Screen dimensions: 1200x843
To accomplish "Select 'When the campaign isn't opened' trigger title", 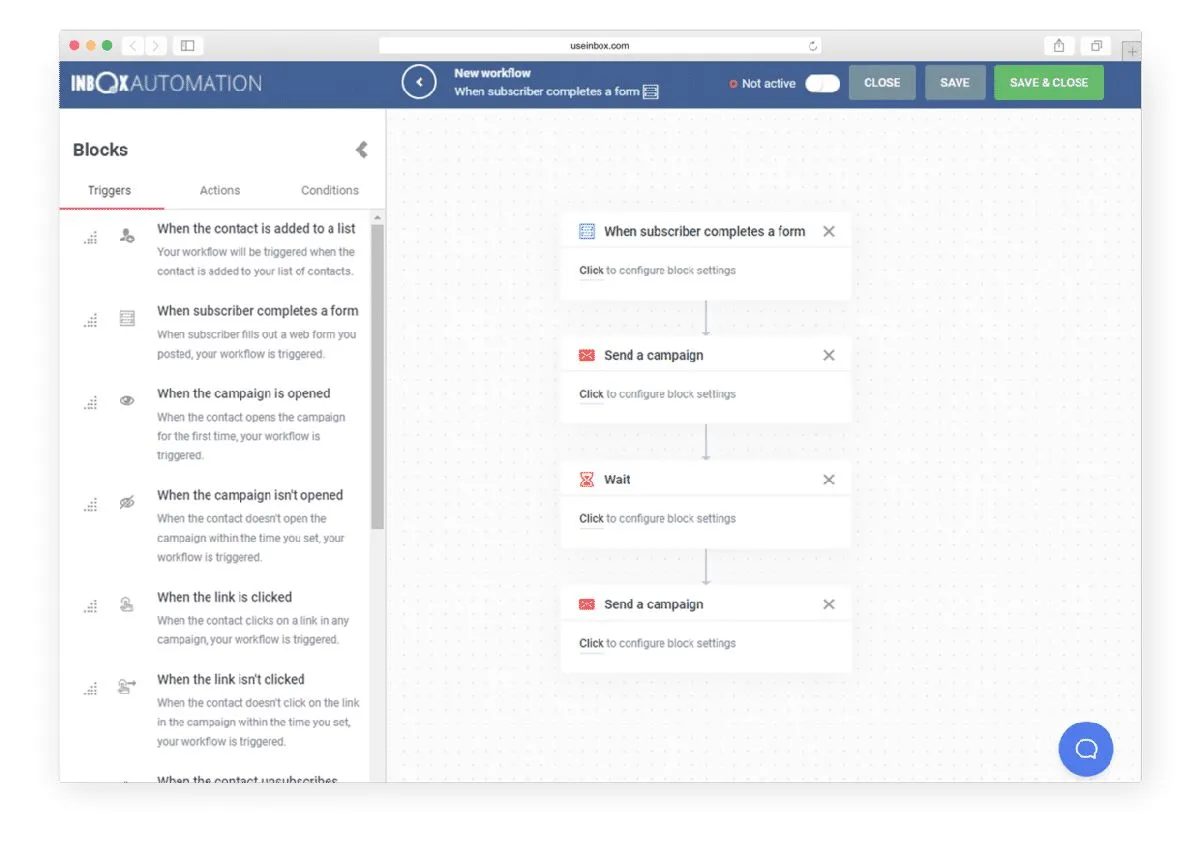I will pyautogui.click(x=250, y=495).
